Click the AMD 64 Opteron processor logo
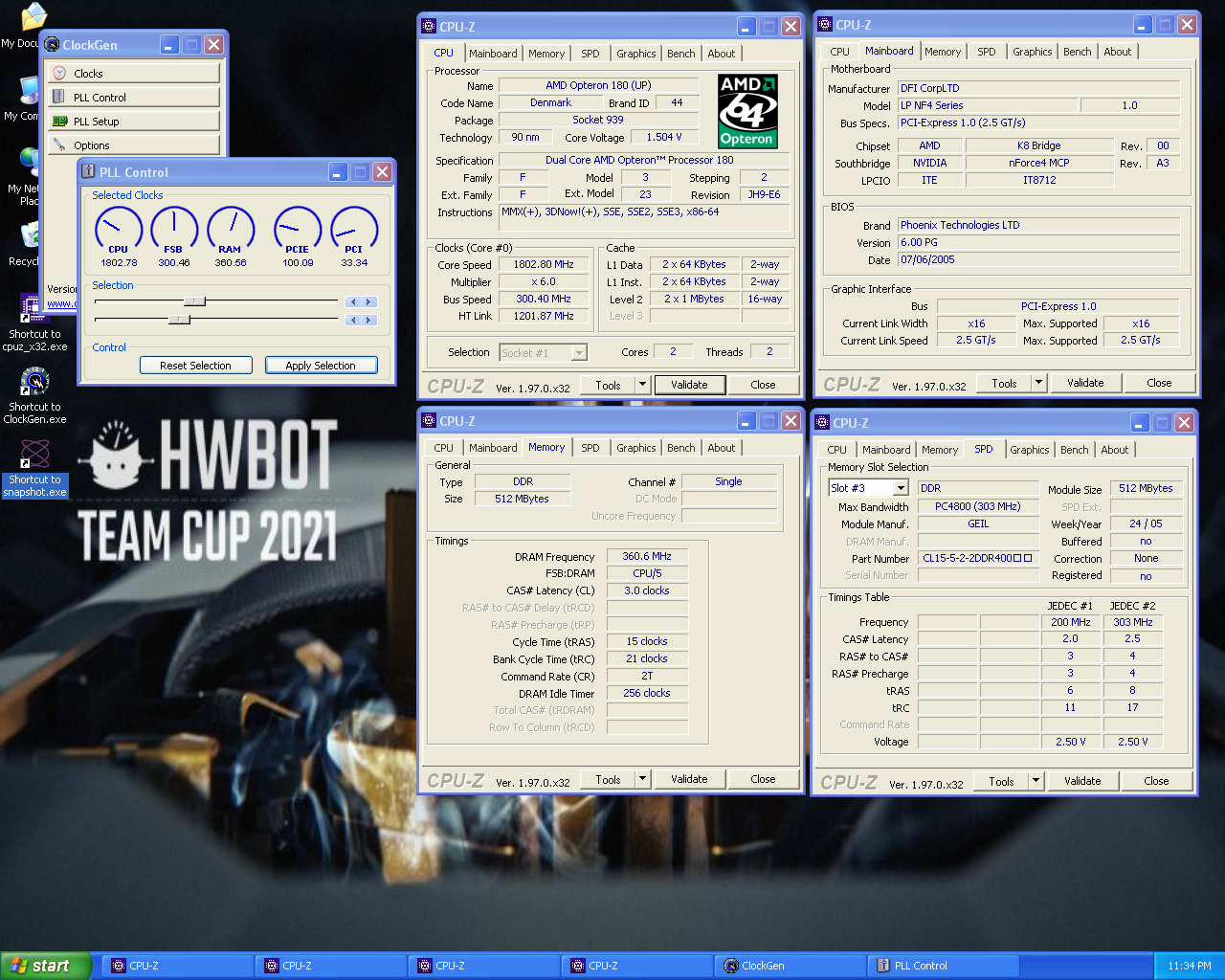 (747, 111)
